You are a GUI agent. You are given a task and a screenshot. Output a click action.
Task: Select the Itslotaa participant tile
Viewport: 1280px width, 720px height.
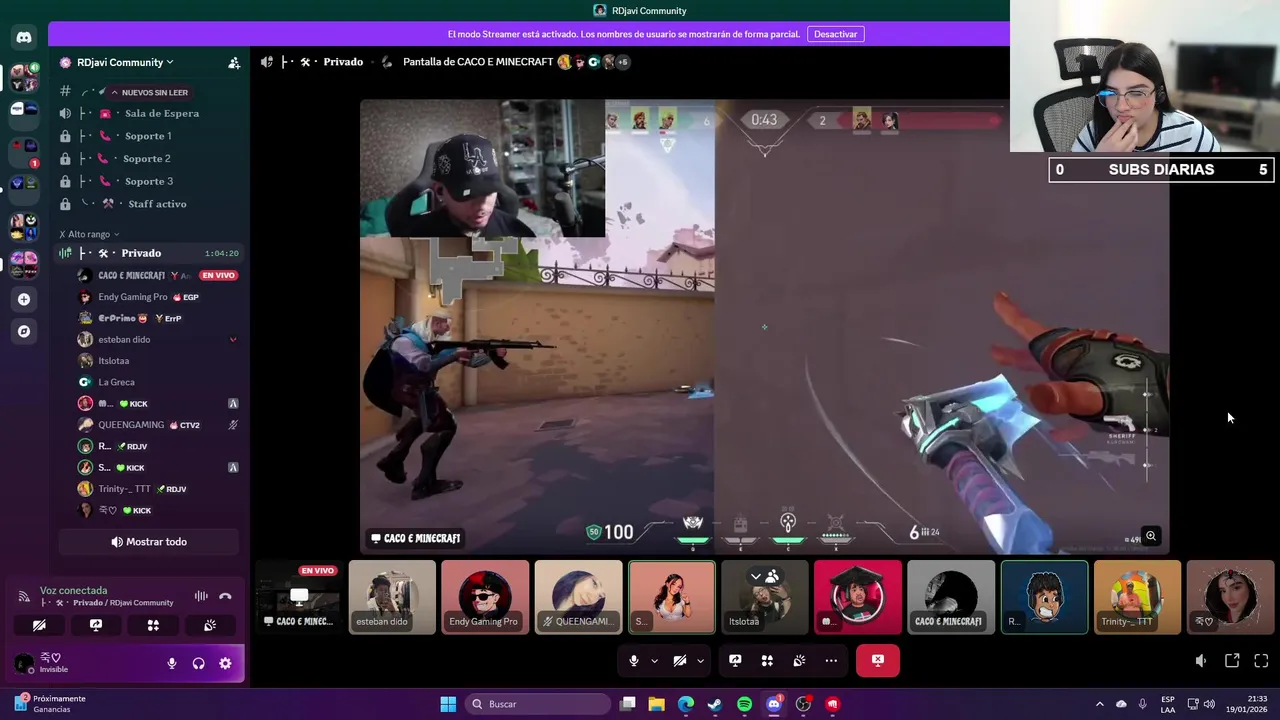pyautogui.click(x=765, y=597)
